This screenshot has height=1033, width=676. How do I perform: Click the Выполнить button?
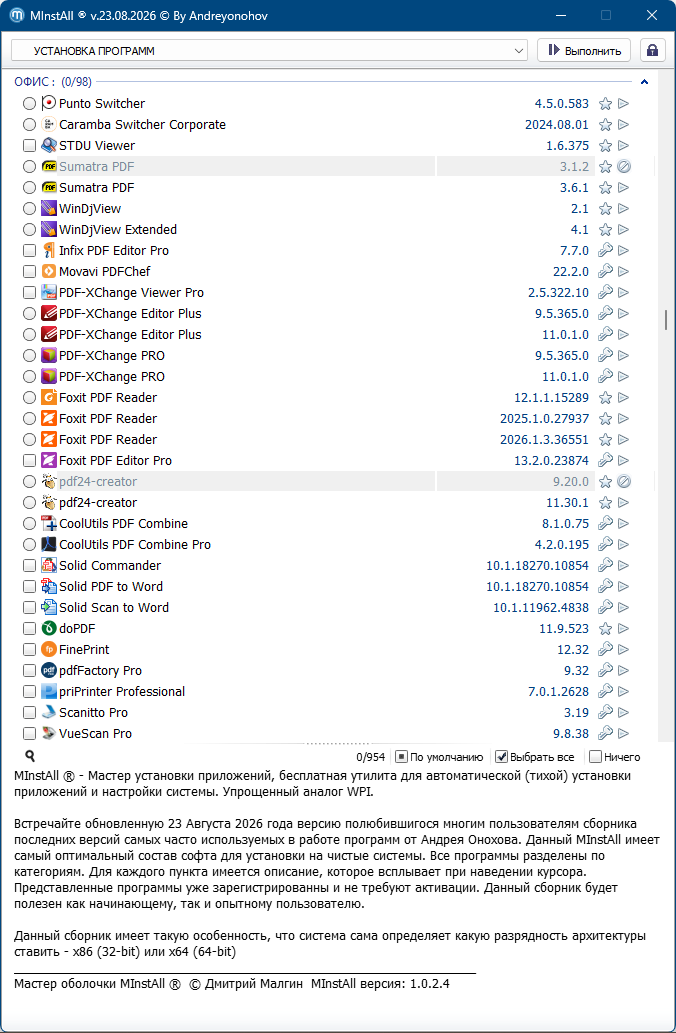(584, 50)
